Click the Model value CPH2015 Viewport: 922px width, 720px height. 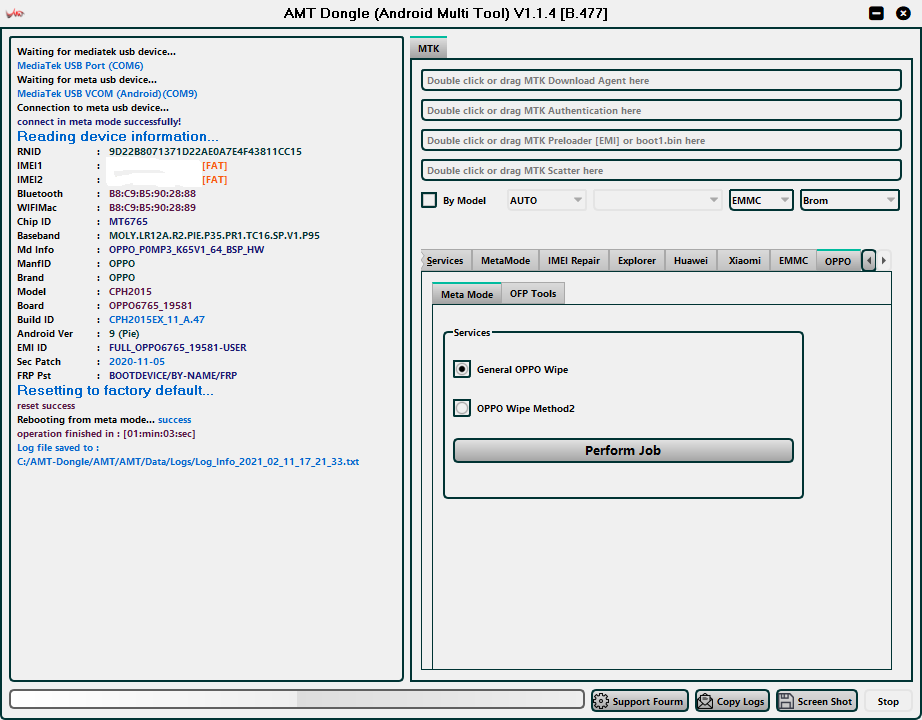pos(131,292)
